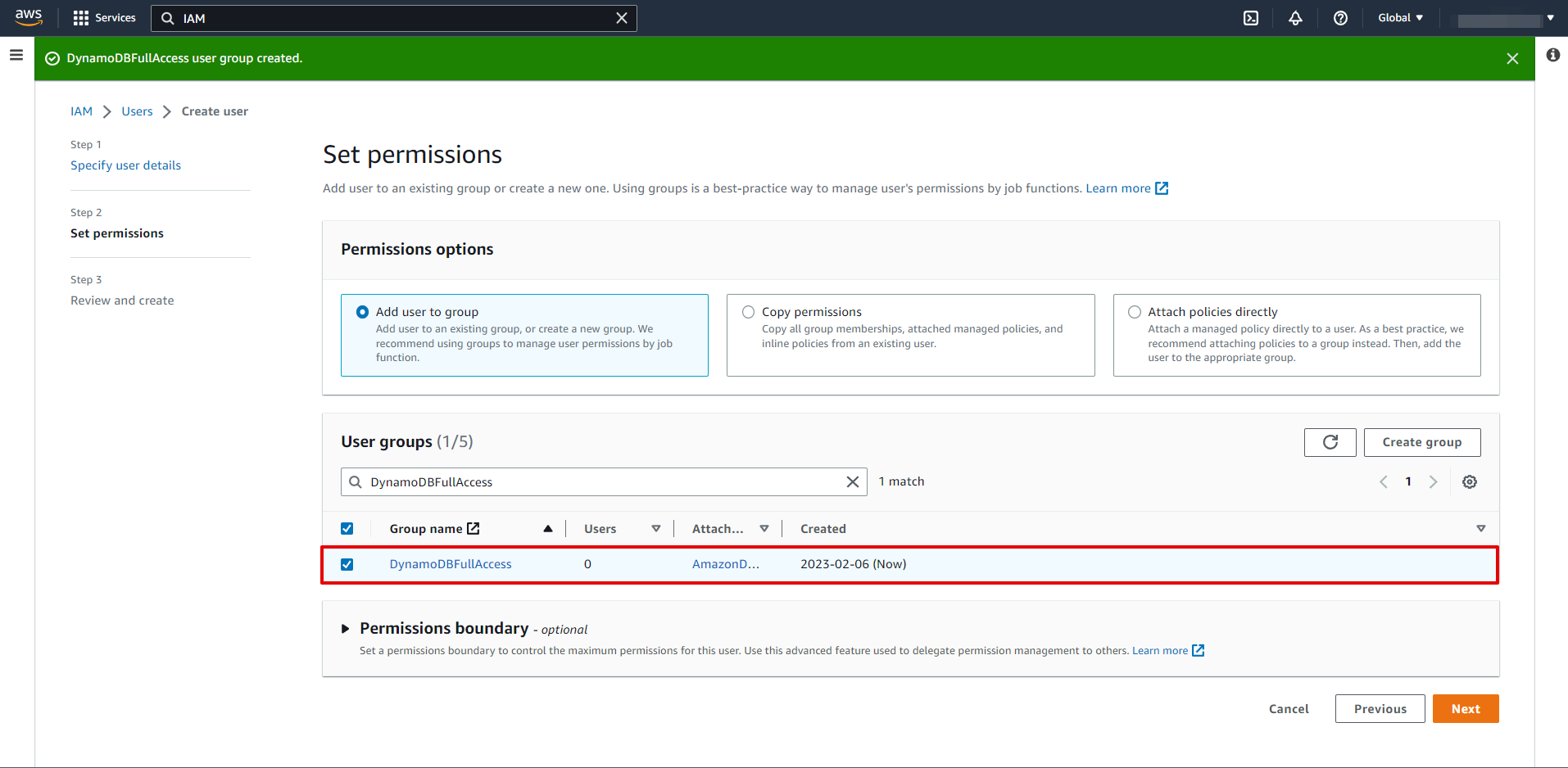
Task: Open the Services grid menu
Action: coord(104,18)
